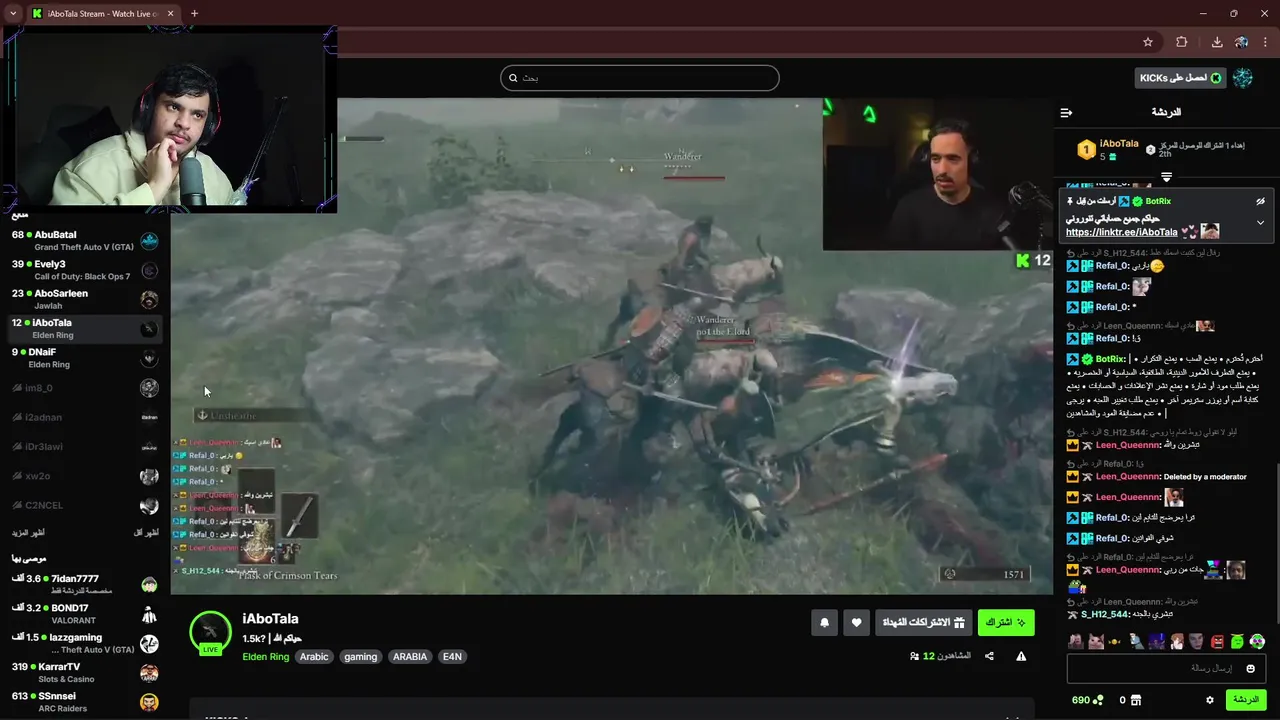Insert the cat emote
Image resolution: width=1280 pixels, height=720 pixels.
pyautogui.click(x=1096, y=641)
